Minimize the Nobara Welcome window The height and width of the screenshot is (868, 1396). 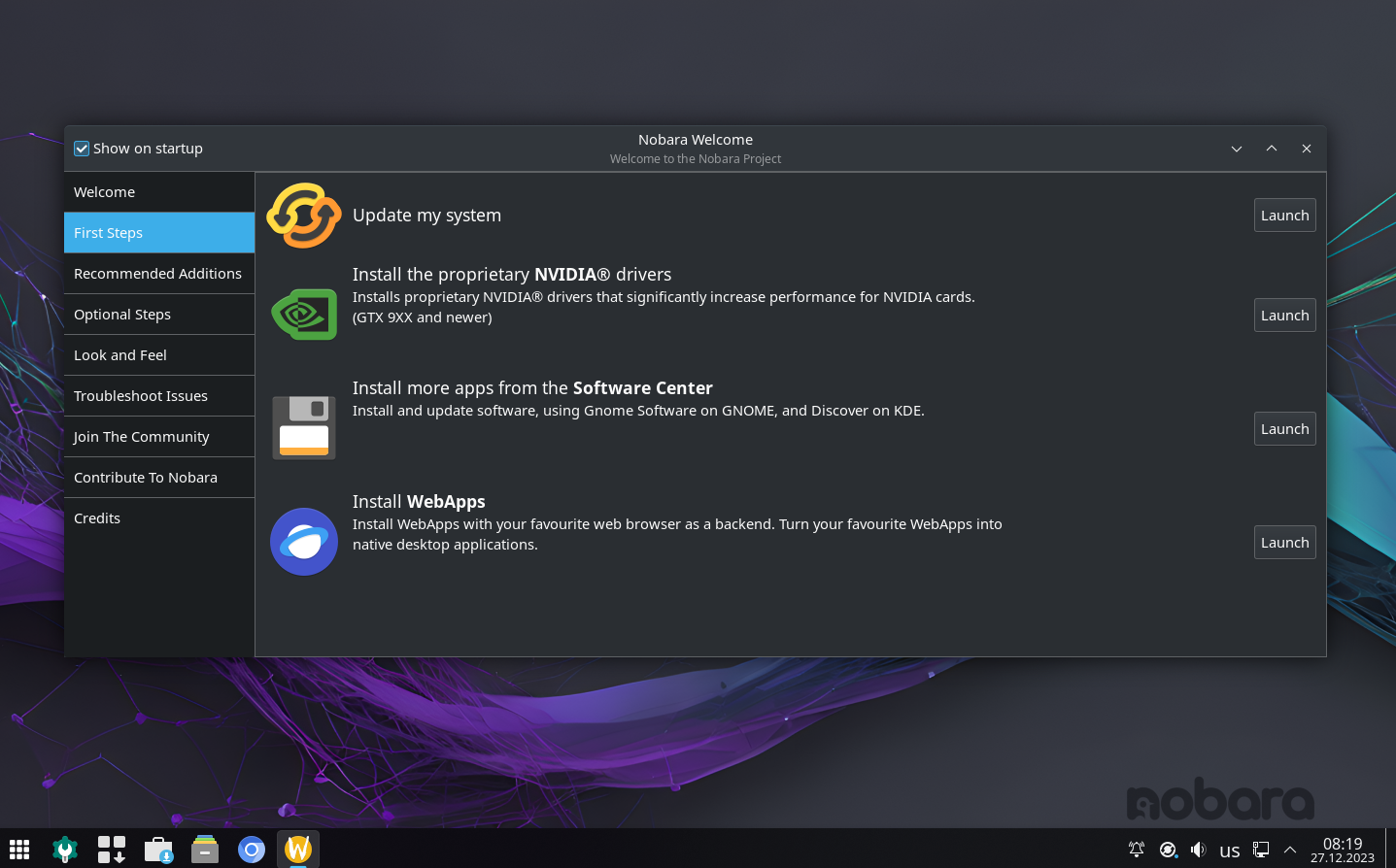(x=1237, y=149)
